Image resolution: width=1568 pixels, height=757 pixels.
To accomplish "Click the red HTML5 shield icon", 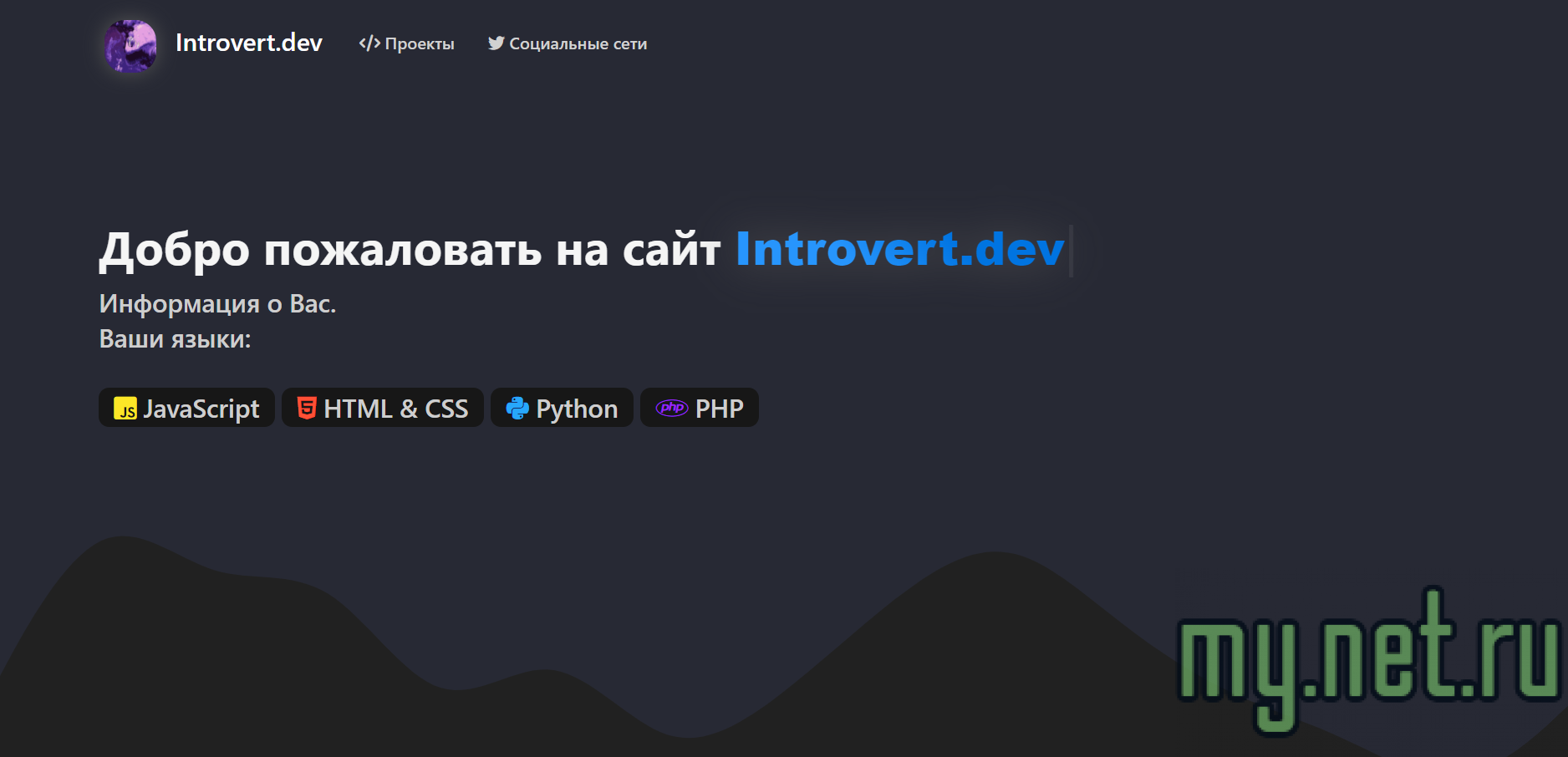I will [x=307, y=408].
